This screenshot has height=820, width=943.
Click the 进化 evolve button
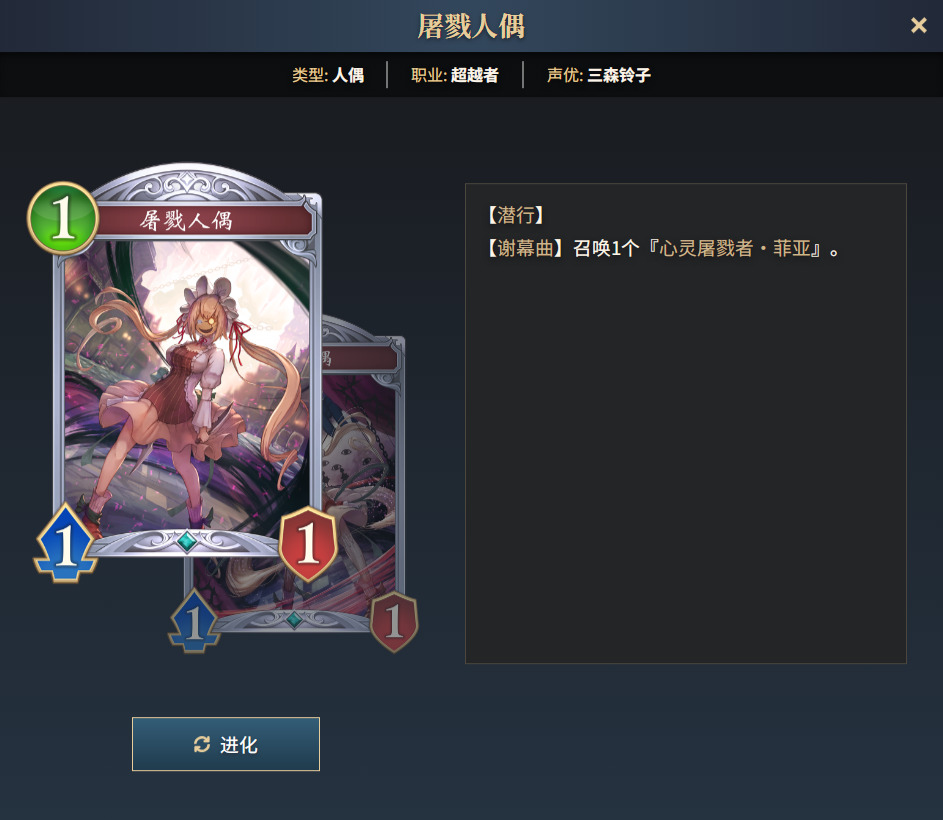(x=226, y=744)
